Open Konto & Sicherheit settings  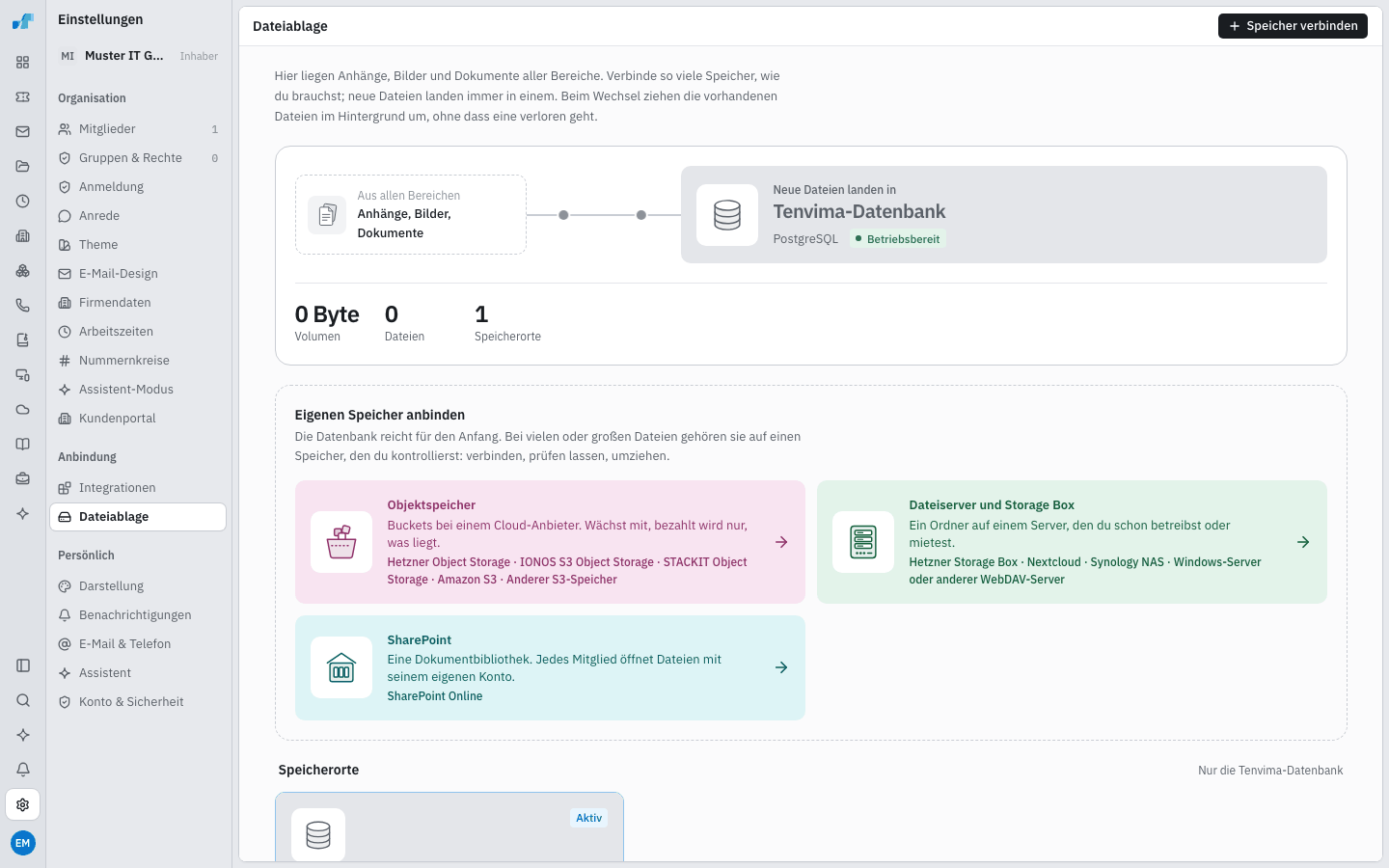tap(138, 702)
